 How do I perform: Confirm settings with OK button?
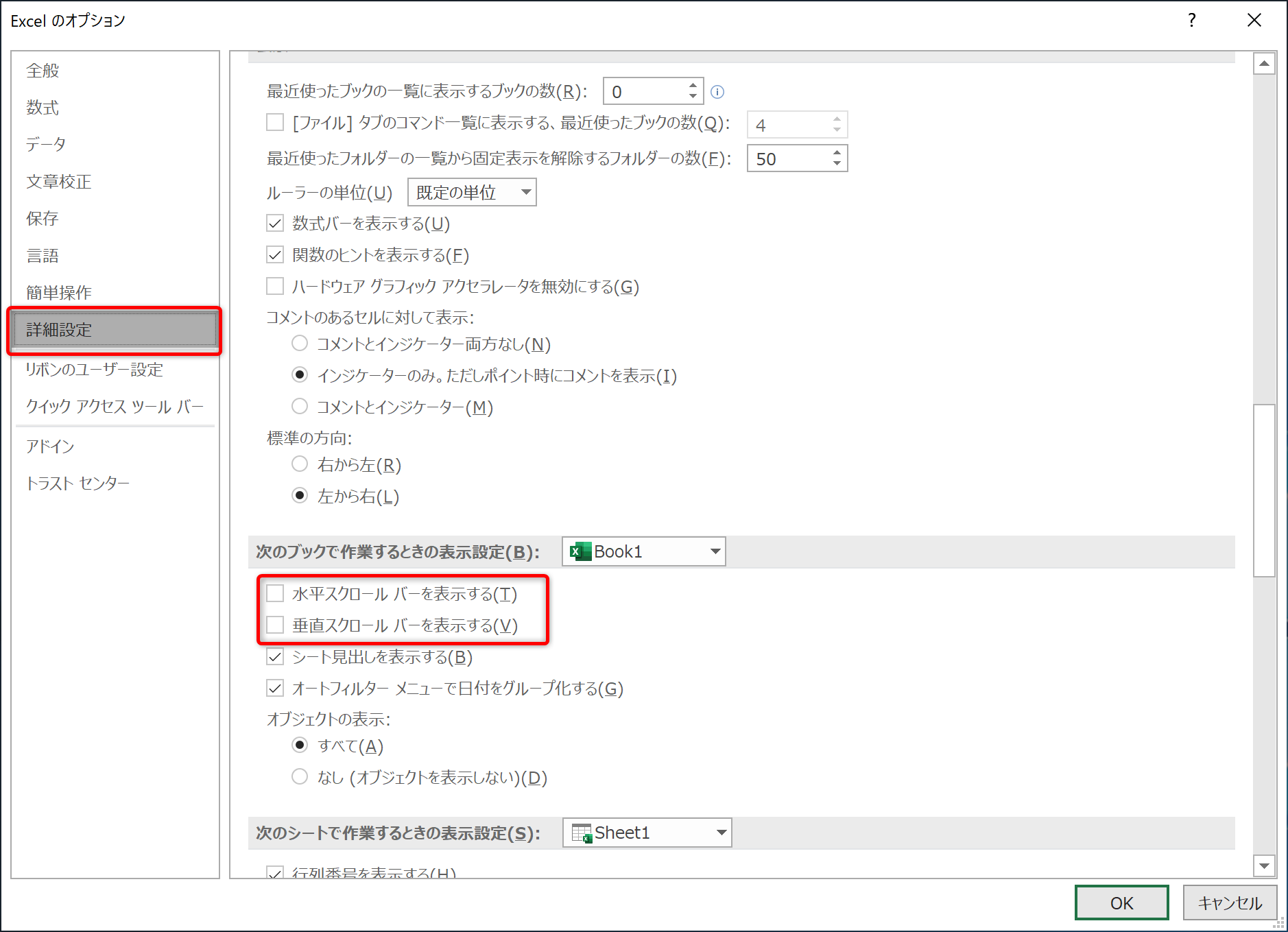[x=1122, y=903]
